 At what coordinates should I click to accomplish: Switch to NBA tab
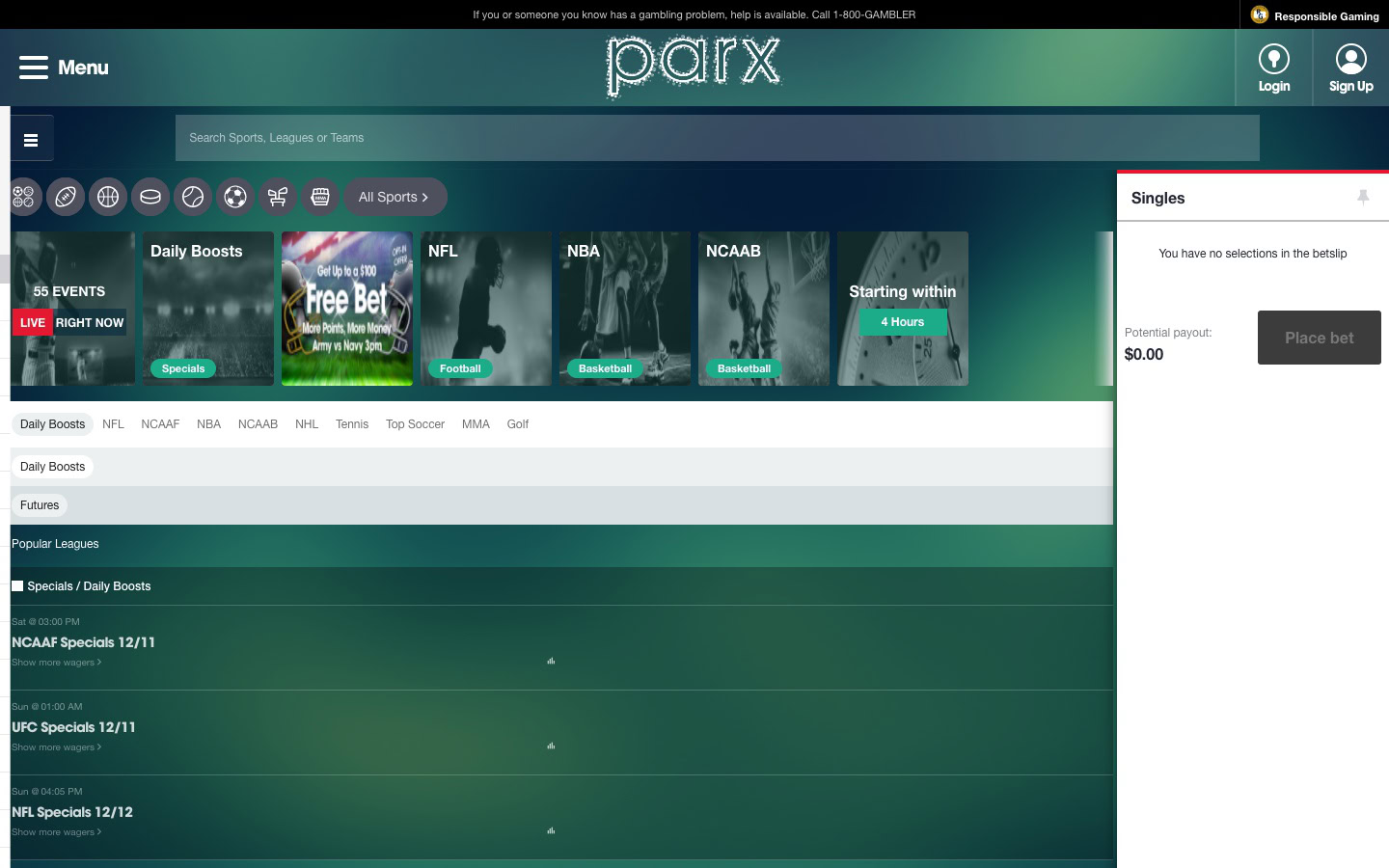[208, 424]
